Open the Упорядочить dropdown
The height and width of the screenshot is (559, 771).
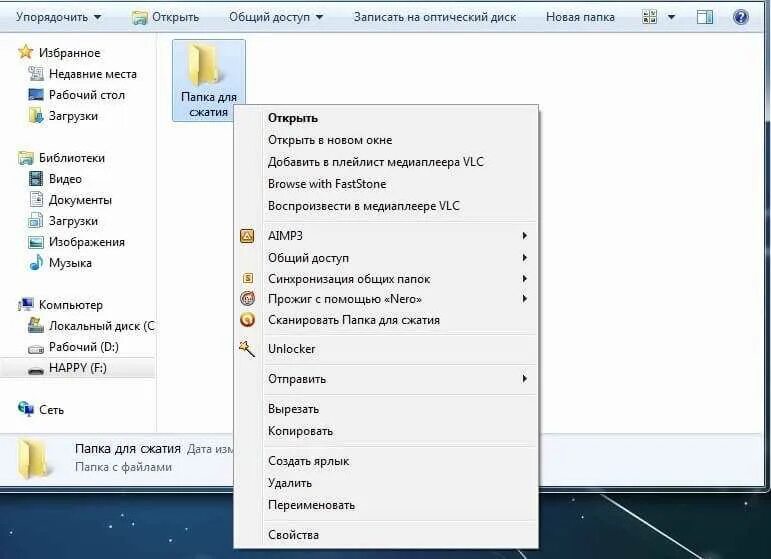pos(59,17)
